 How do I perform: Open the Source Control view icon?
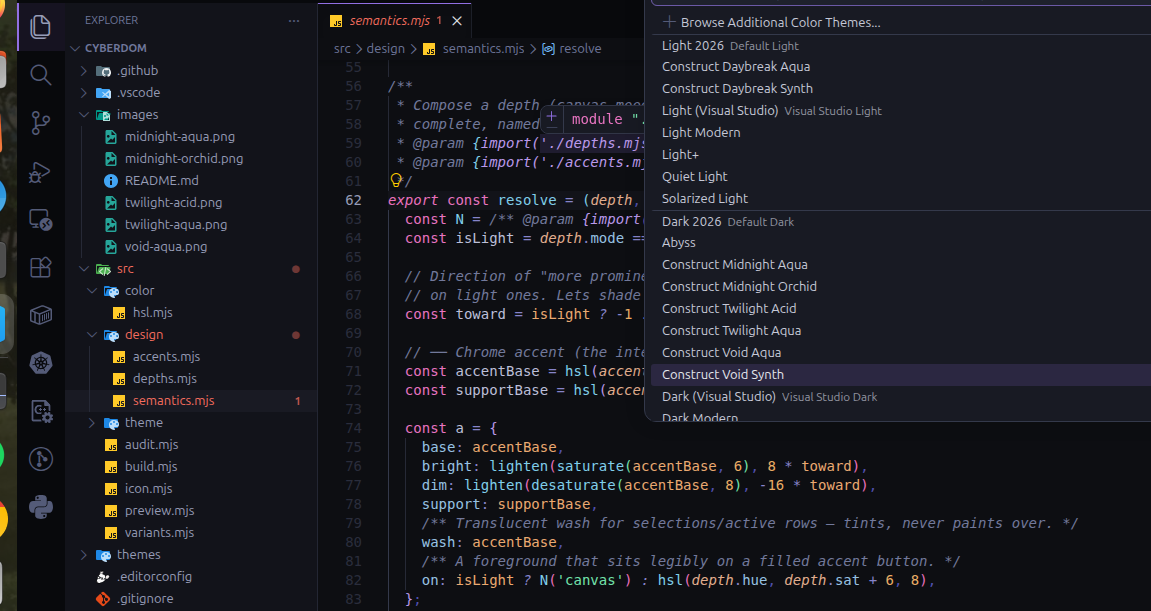(x=40, y=123)
